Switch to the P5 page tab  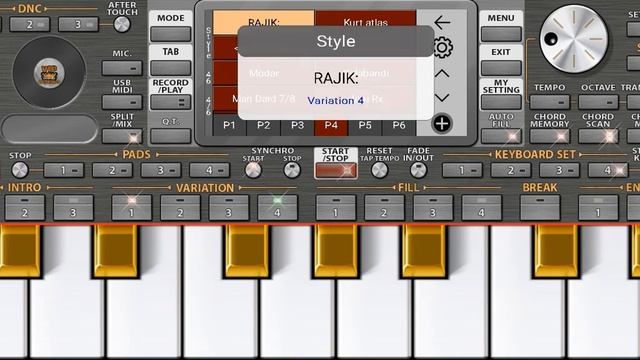click(x=365, y=125)
